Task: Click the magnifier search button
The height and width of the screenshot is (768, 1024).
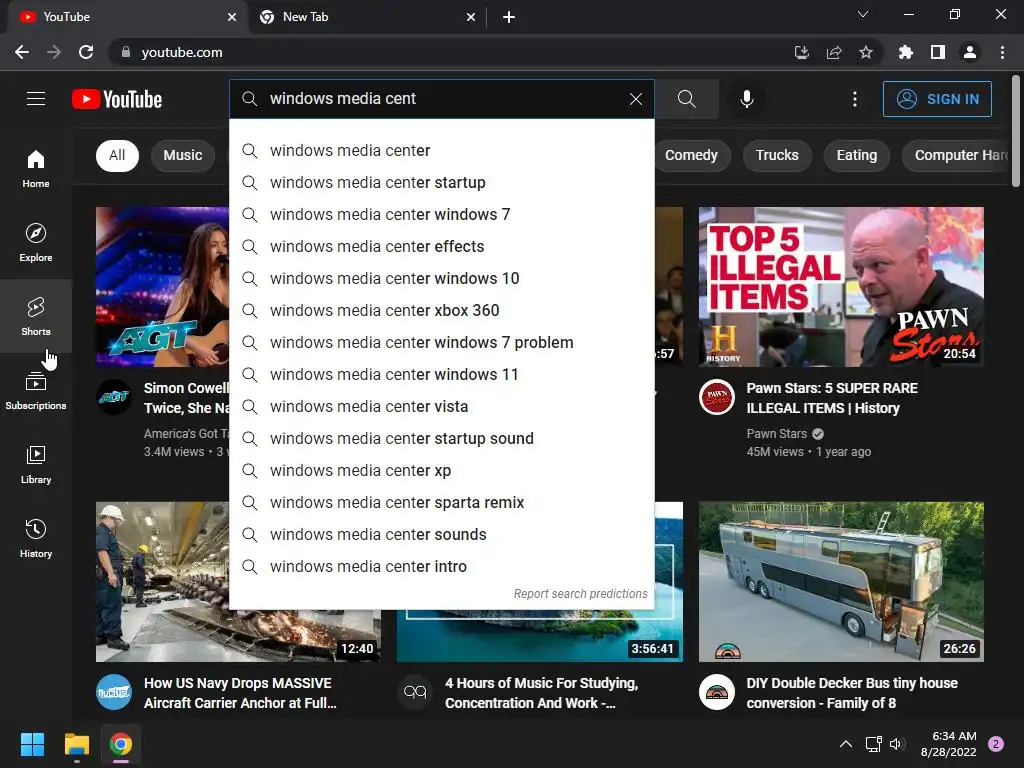Action: (686, 99)
